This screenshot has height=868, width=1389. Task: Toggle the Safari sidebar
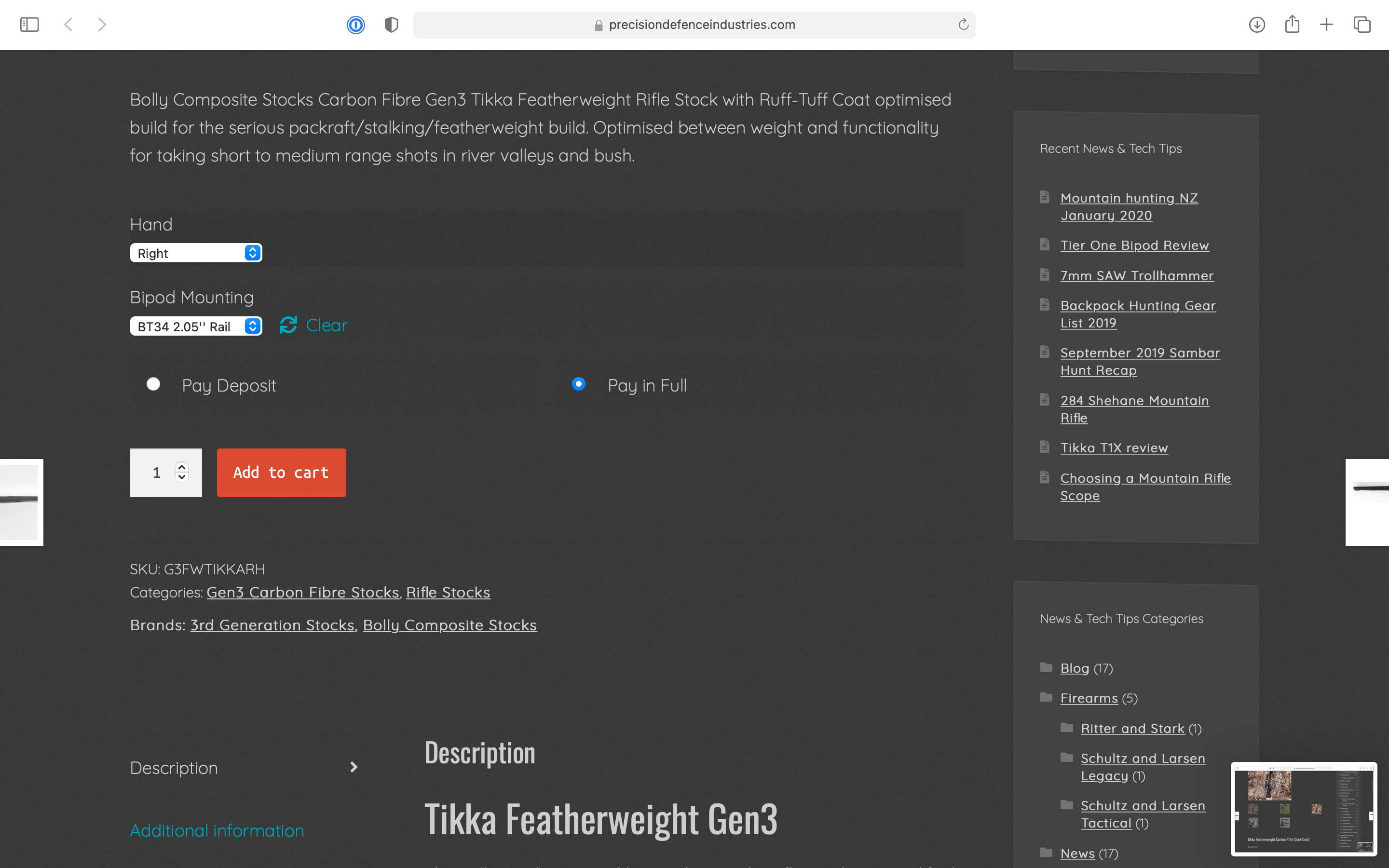coord(29,25)
